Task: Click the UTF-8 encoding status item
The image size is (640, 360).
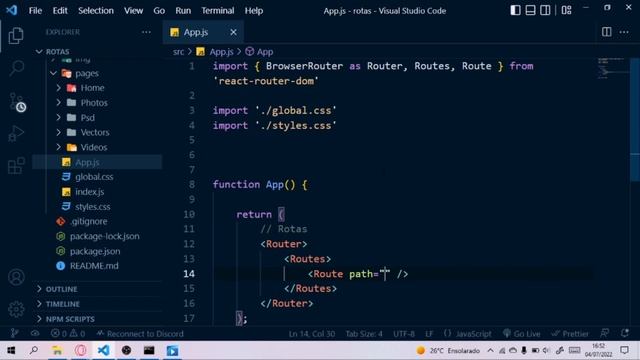Action: pos(404,333)
